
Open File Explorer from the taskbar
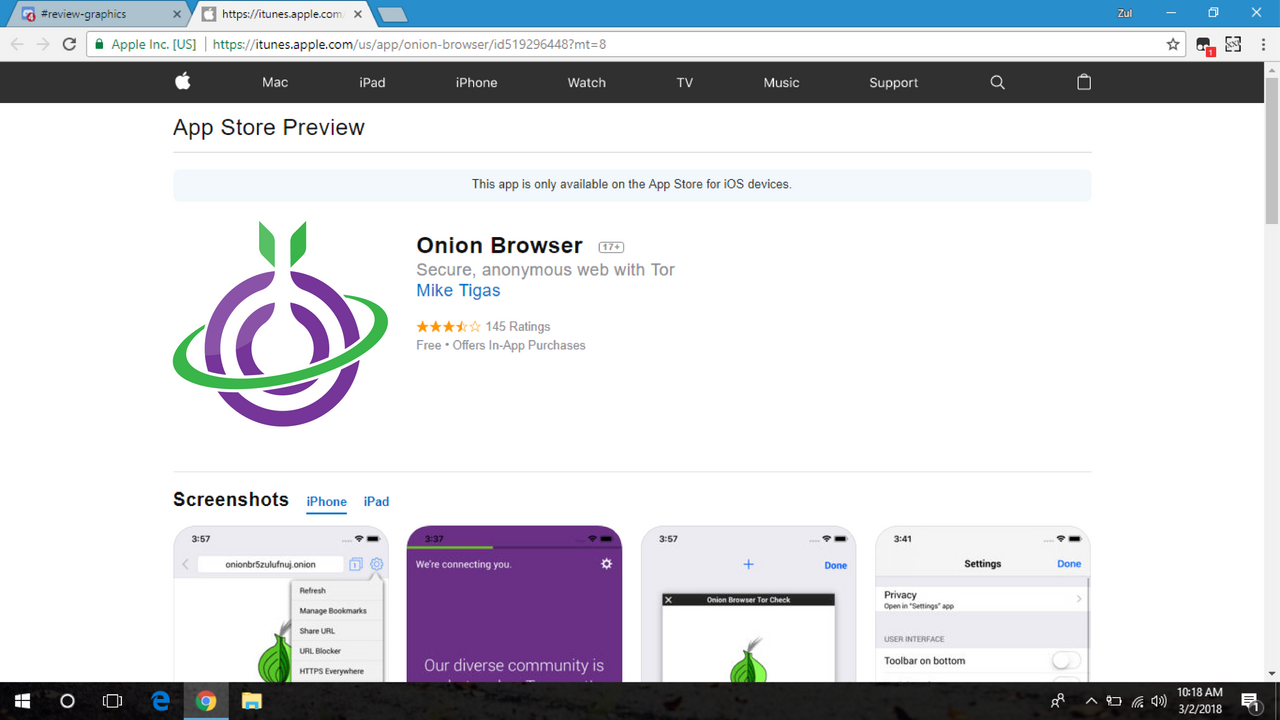252,701
